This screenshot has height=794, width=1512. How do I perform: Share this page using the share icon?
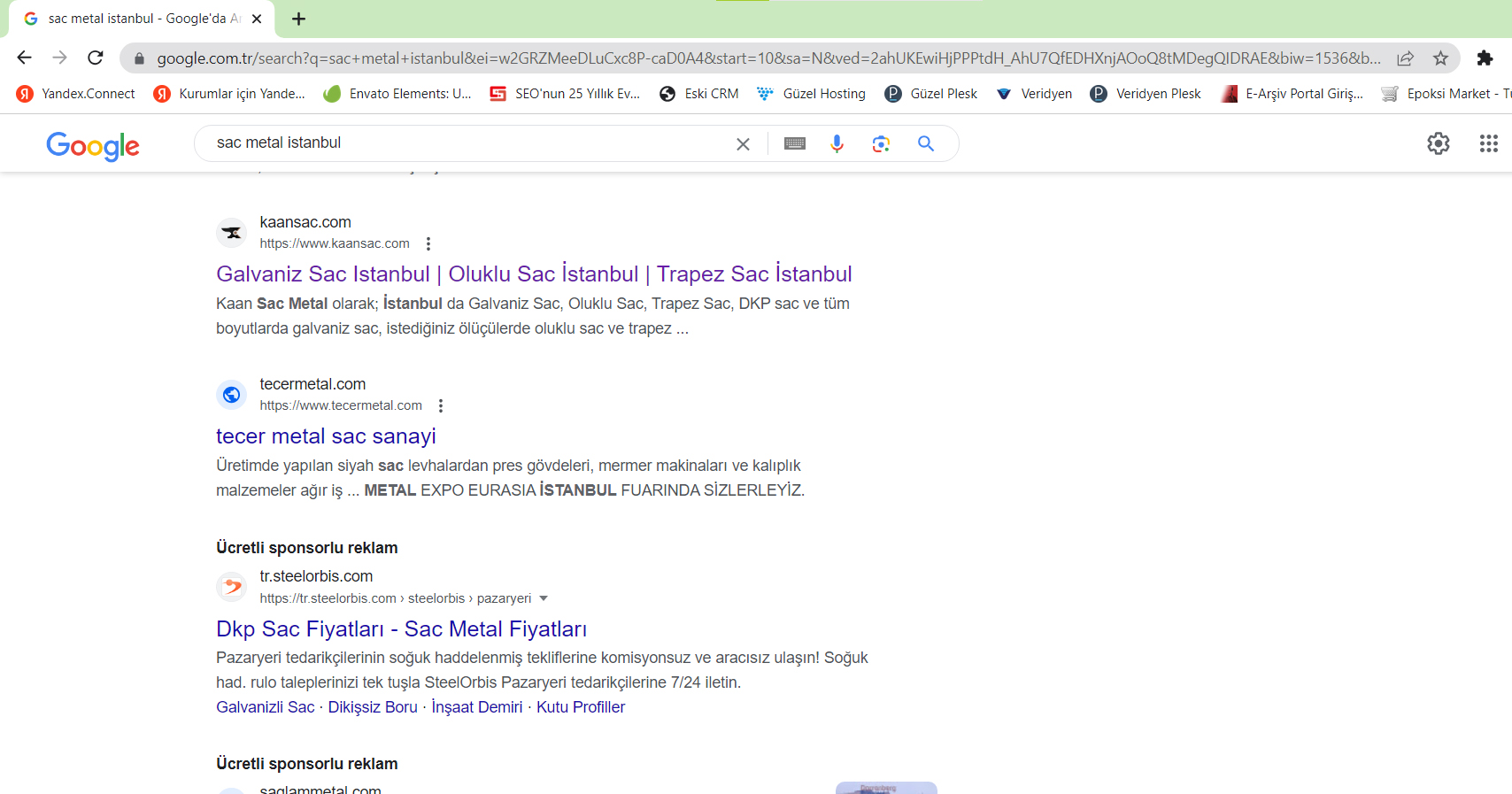pyautogui.click(x=1405, y=58)
